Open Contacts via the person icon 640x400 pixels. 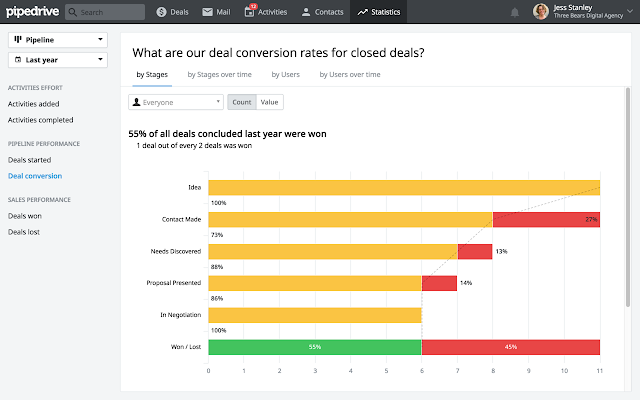[306, 12]
